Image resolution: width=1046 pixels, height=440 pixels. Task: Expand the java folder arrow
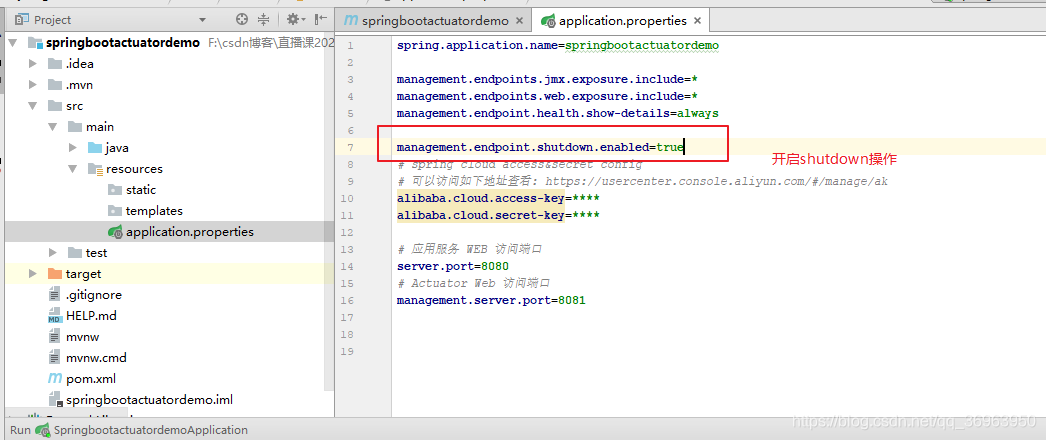point(73,147)
